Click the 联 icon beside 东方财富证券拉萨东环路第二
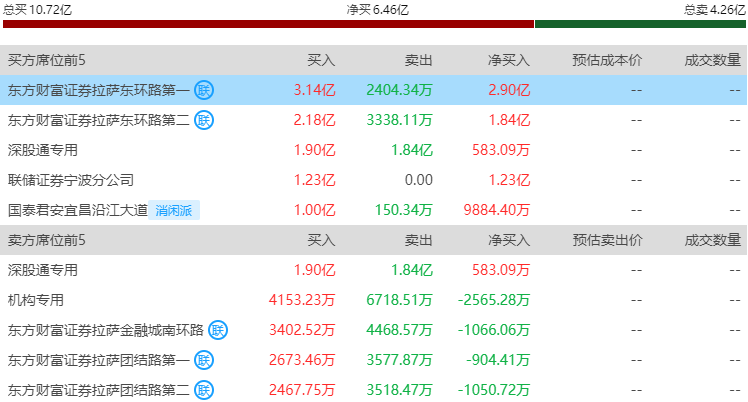This screenshot has width=748, height=402. tap(204, 120)
